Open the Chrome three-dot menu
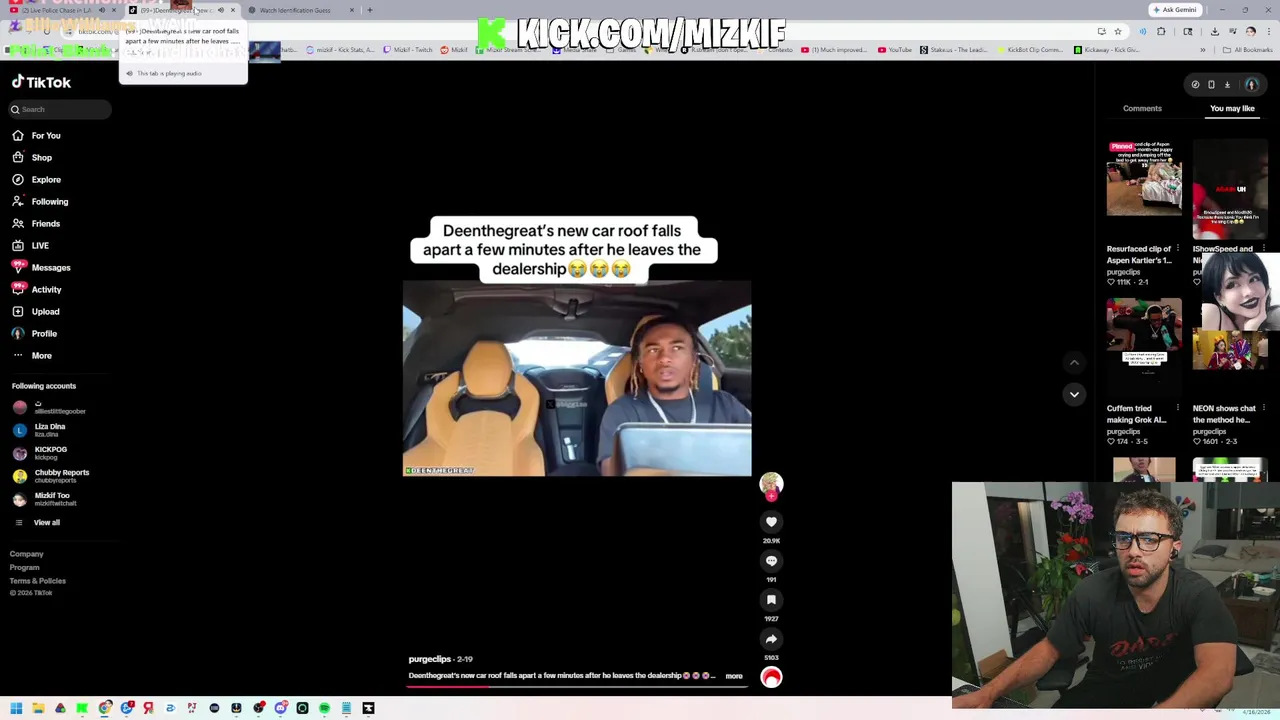Image resolution: width=1280 pixels, height=720 pixels. (1268, 31)
